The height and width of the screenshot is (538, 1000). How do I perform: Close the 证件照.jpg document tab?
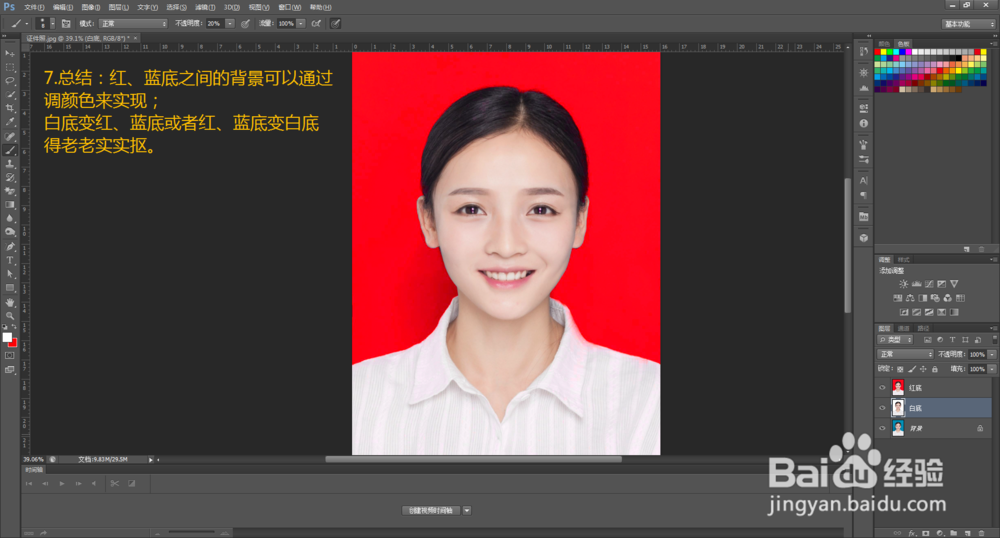(135, 38)
